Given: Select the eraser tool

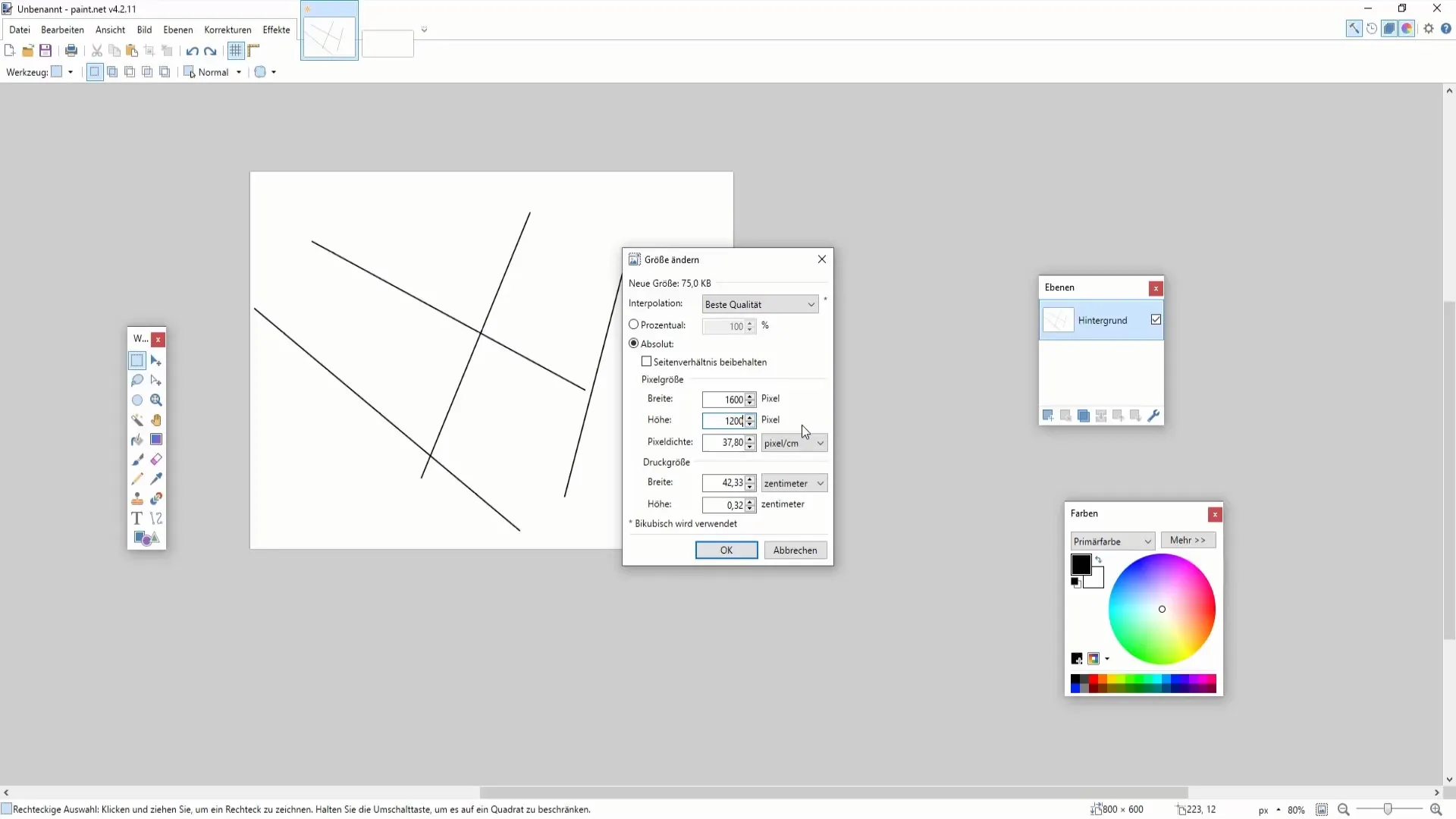Looking at the screenshot, I should pos(156,459).
